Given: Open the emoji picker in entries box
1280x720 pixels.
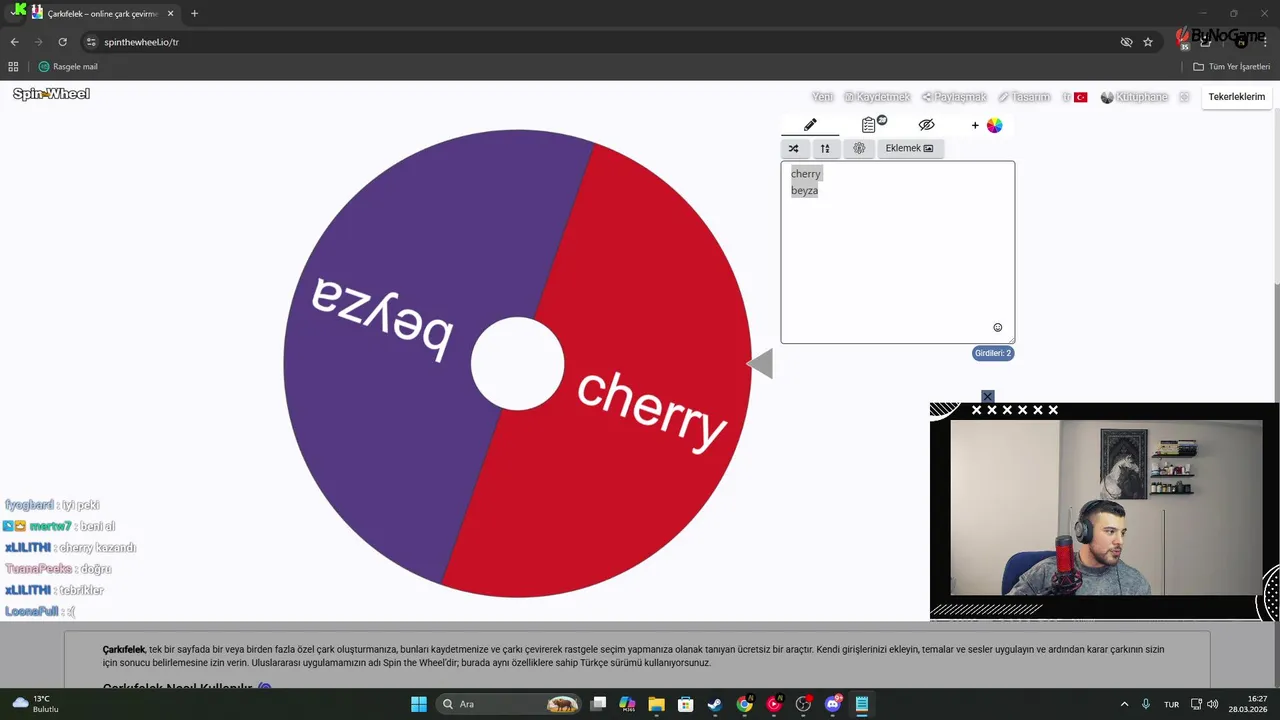Looking at the screenshot, I should coord(997,327).
